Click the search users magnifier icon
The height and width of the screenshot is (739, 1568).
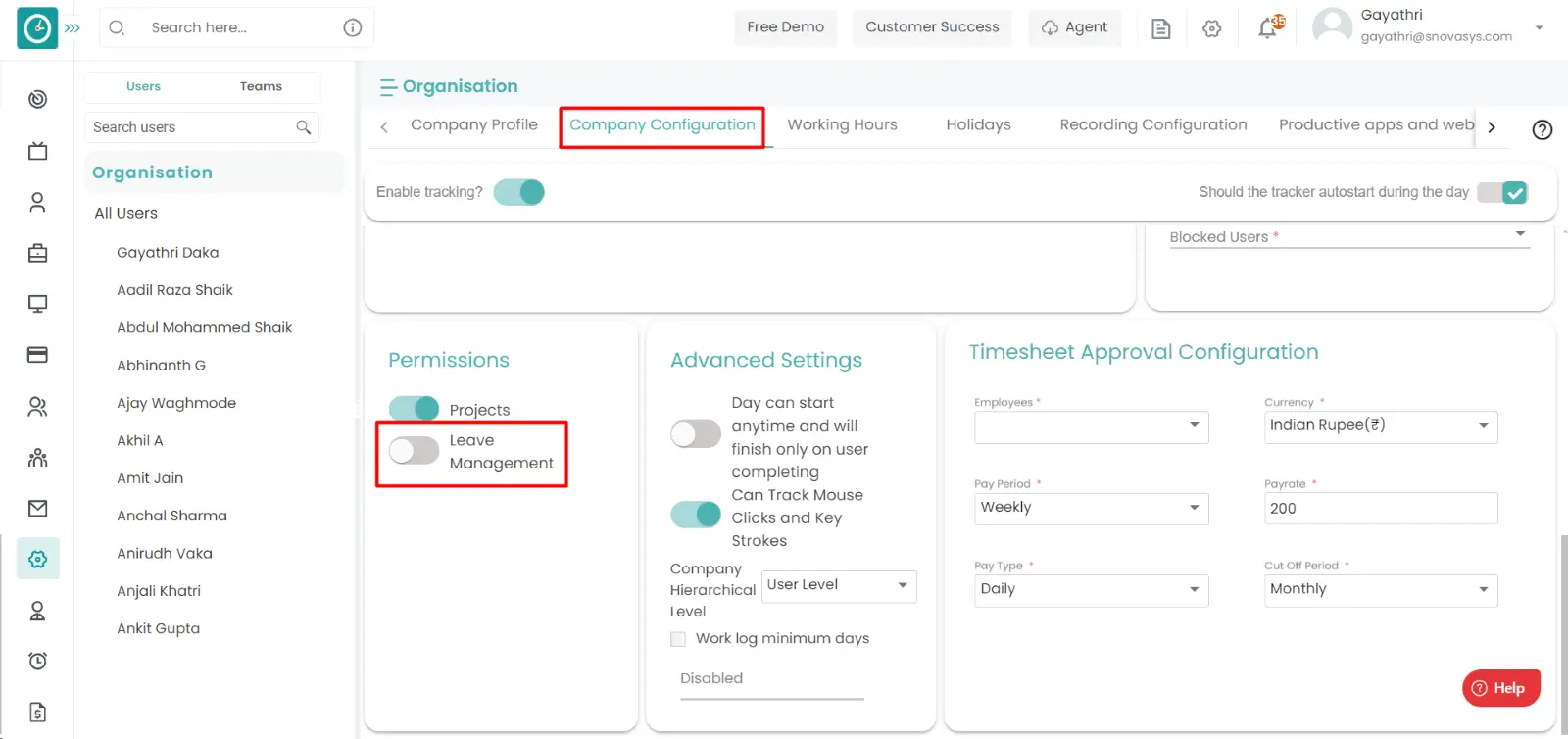pos(304,127)
